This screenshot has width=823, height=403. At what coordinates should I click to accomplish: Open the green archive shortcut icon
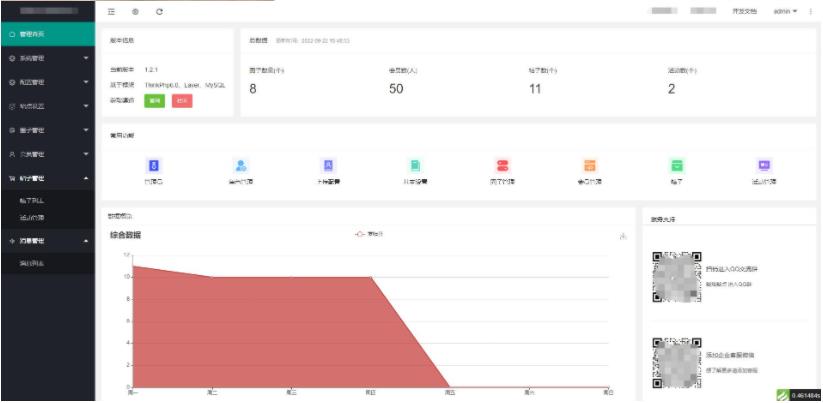click(x=677, y=166)
